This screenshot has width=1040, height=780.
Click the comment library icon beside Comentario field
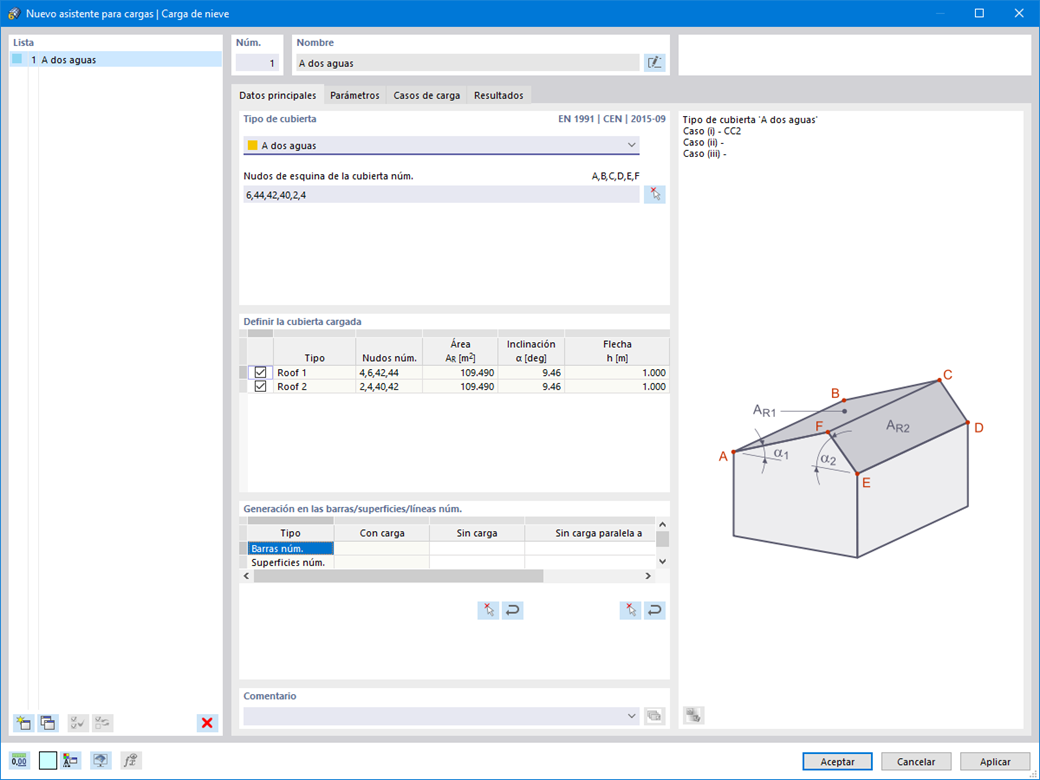[655, 716]
